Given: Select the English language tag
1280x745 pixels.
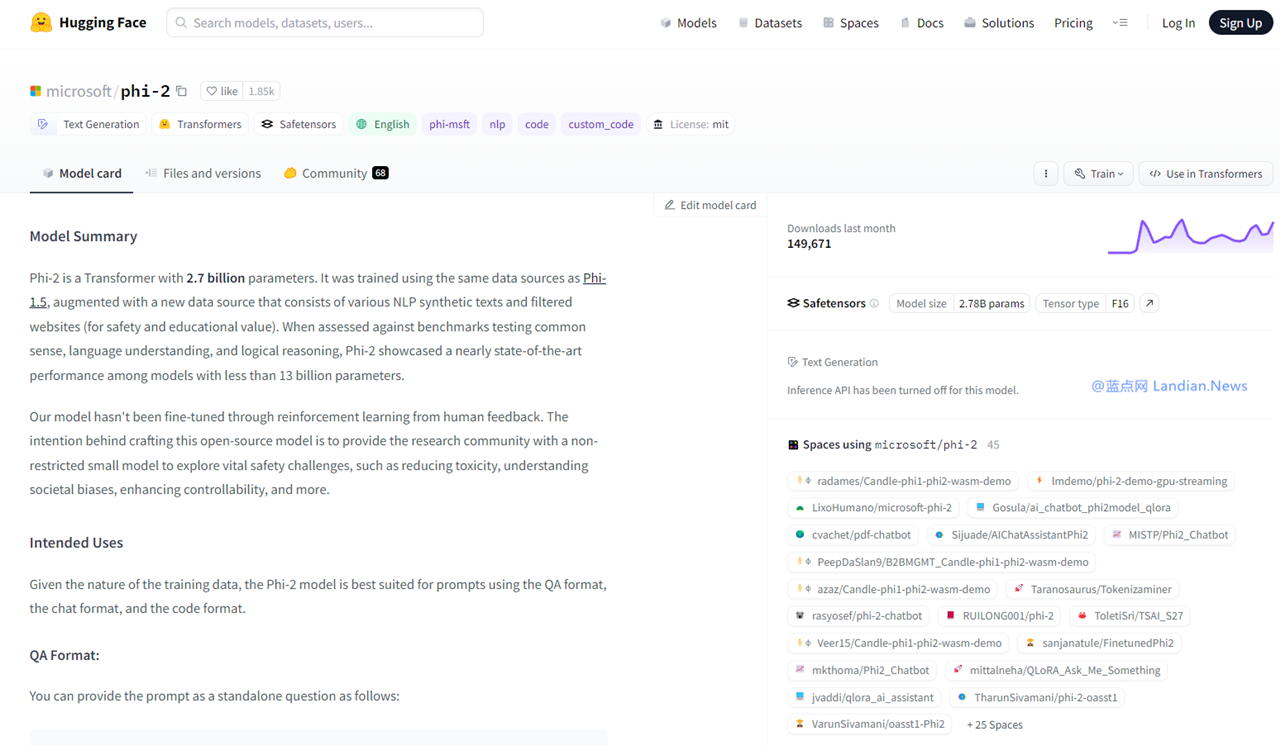Looking at the screenshot, I should [x=383, y=124].
